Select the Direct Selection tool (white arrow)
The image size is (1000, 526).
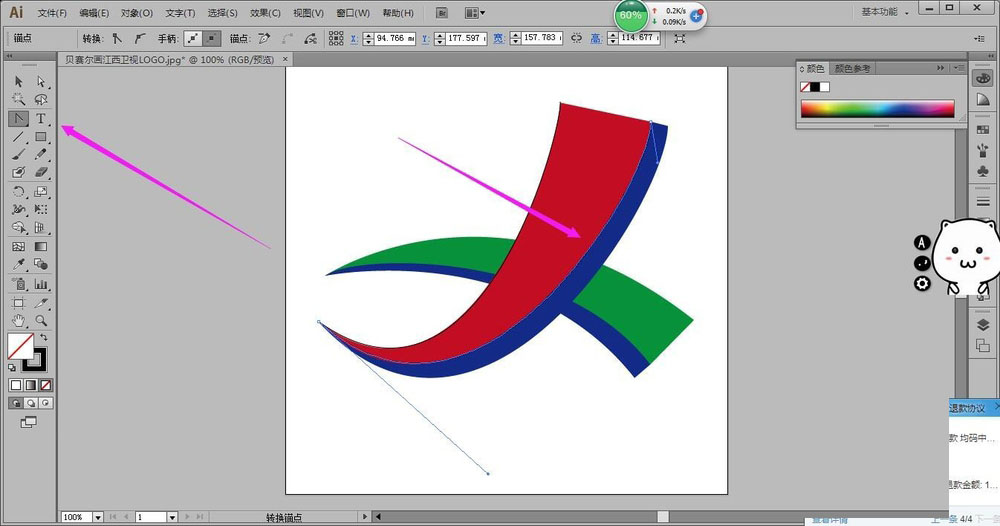pyautogui.click(x=41, y=82)
